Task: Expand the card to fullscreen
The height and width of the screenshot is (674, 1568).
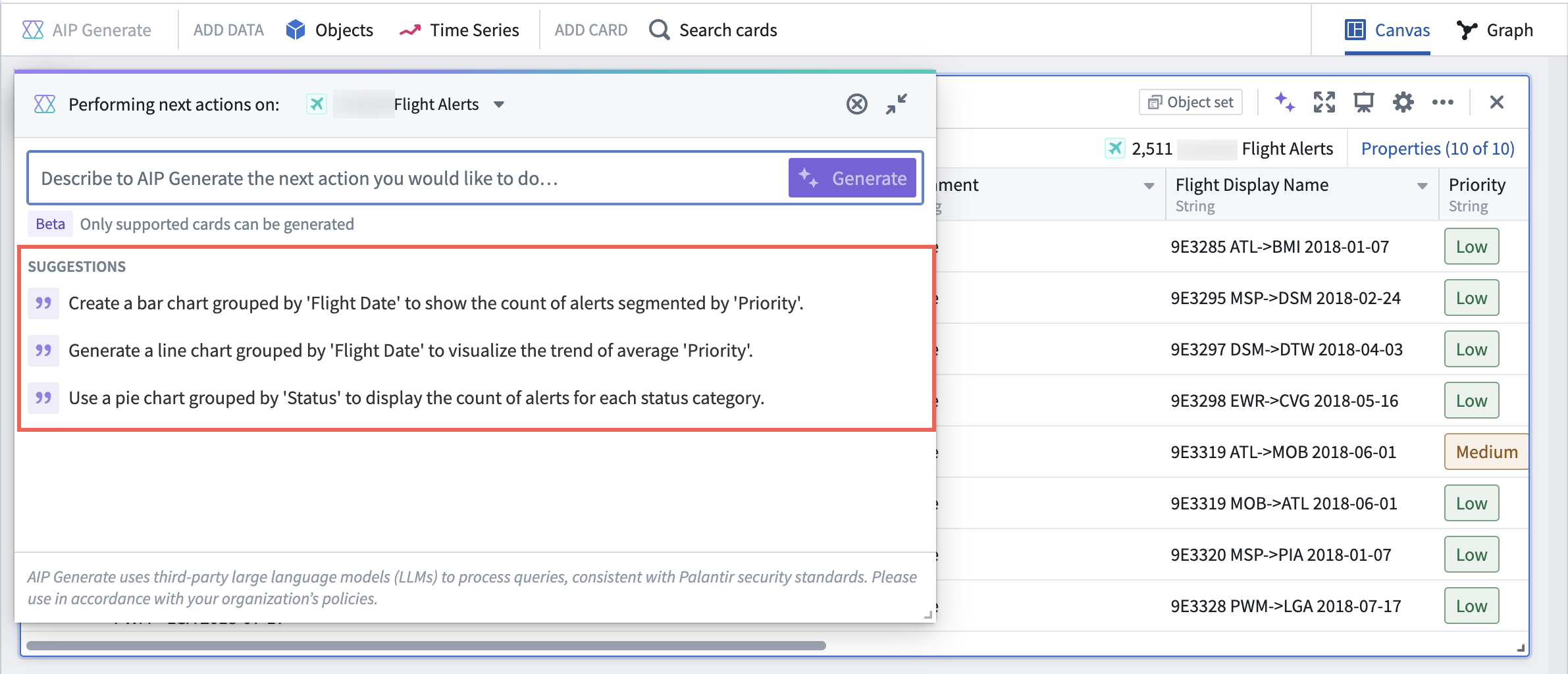Action: click(x=1324, y=102)
